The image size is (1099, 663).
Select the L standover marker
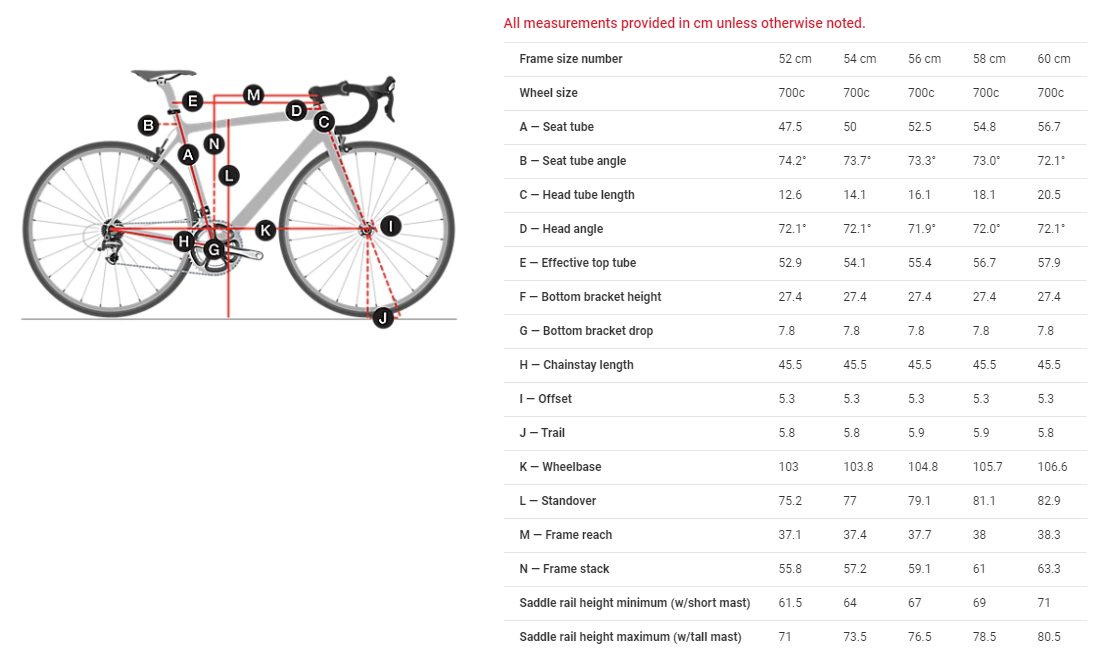tap(229, 175)
